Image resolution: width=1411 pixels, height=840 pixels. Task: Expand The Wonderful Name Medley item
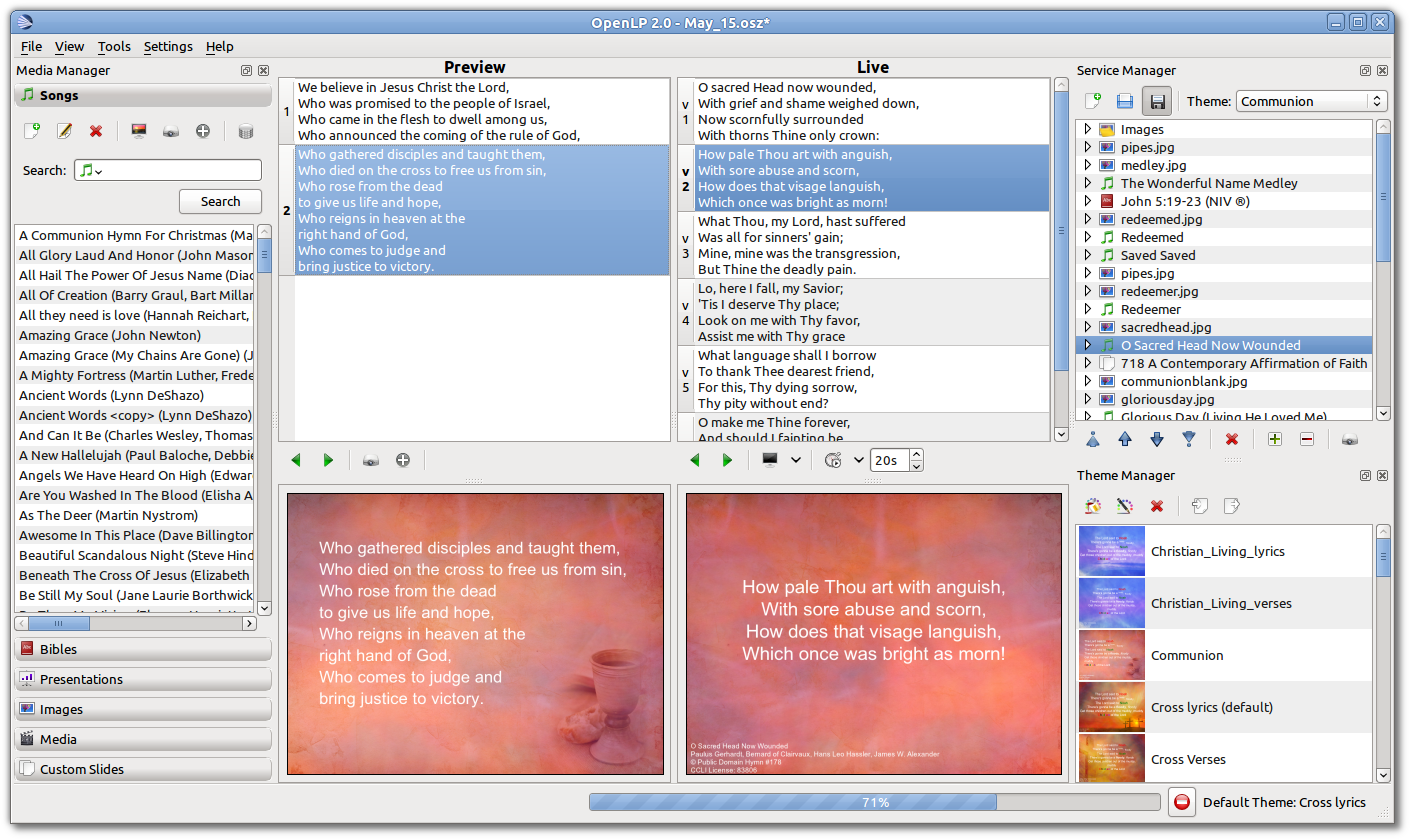pyautogui.click(x=1087, y=183)
